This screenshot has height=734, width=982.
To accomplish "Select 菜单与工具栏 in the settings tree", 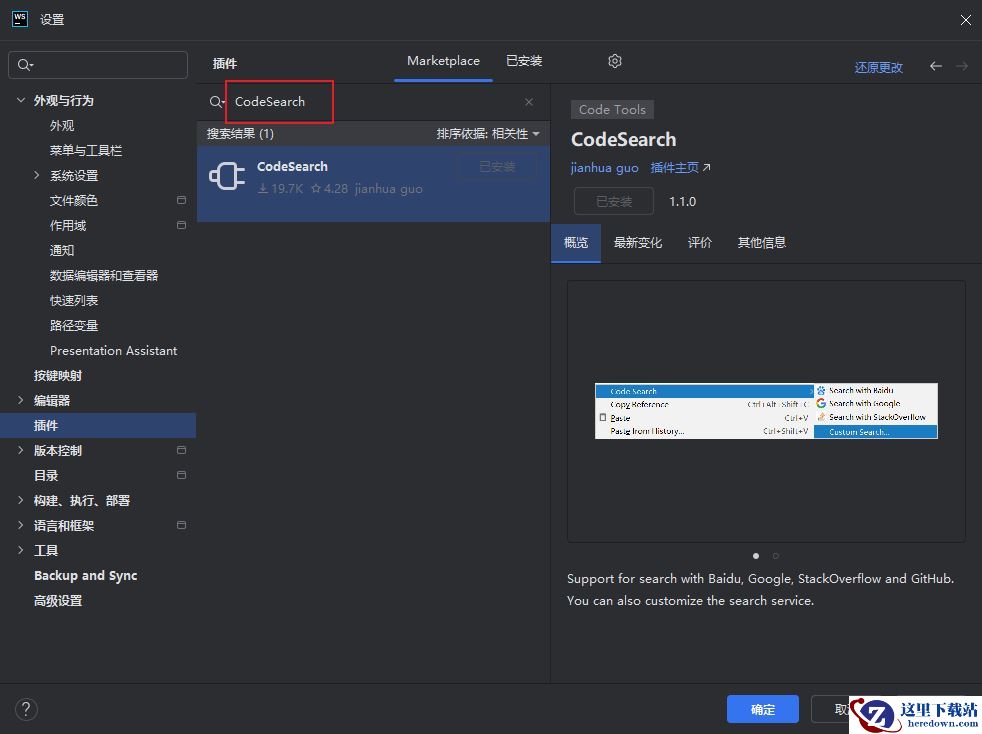I will pos(86,150).
